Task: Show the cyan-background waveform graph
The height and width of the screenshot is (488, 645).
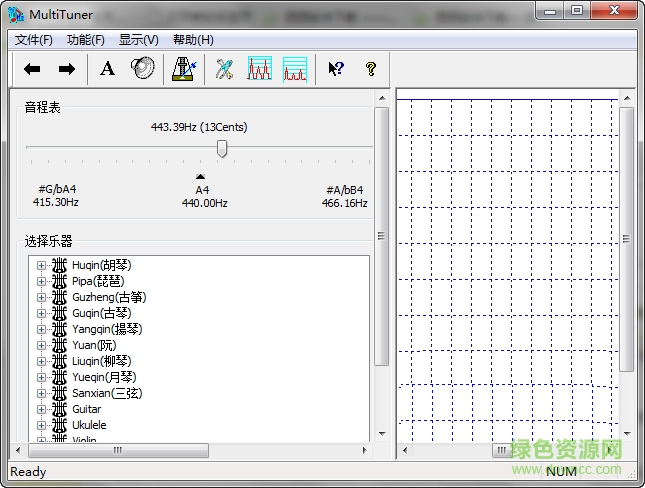Action: pos(294,69)
